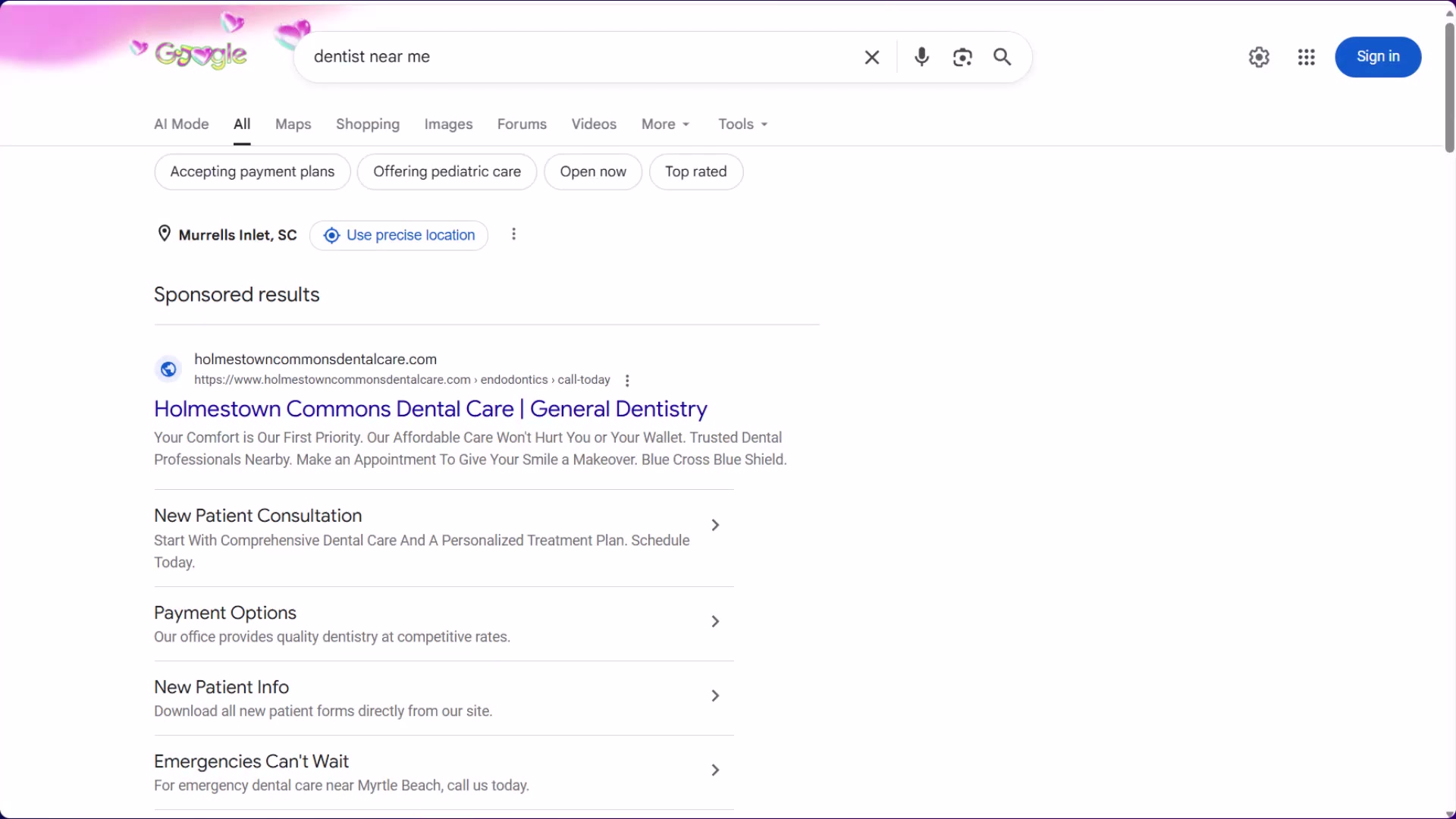Expand the Tools dropdown

(x=743, y=124)
